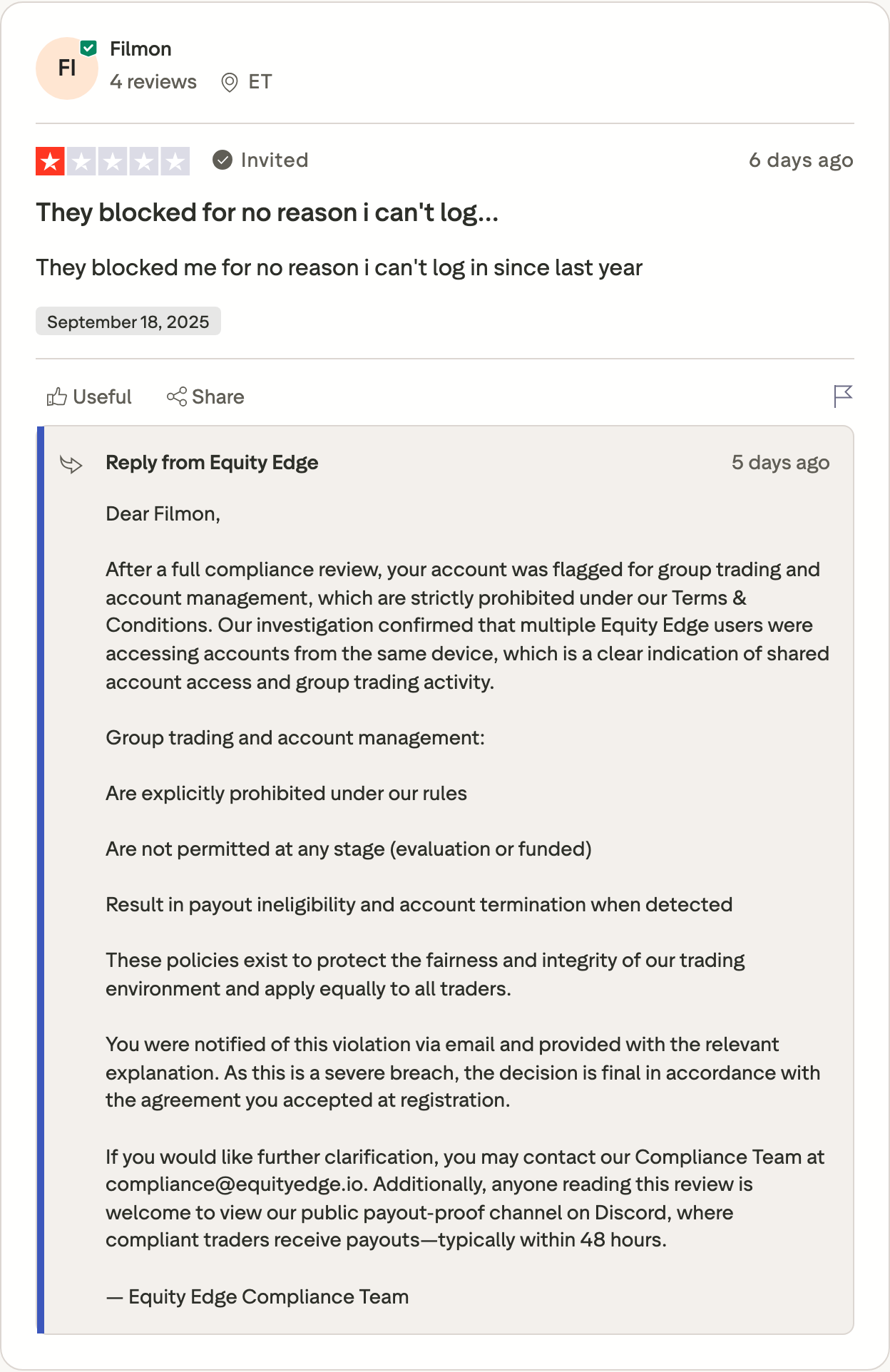
Task: Click the red one-star rating
Action: pos(50,161)
